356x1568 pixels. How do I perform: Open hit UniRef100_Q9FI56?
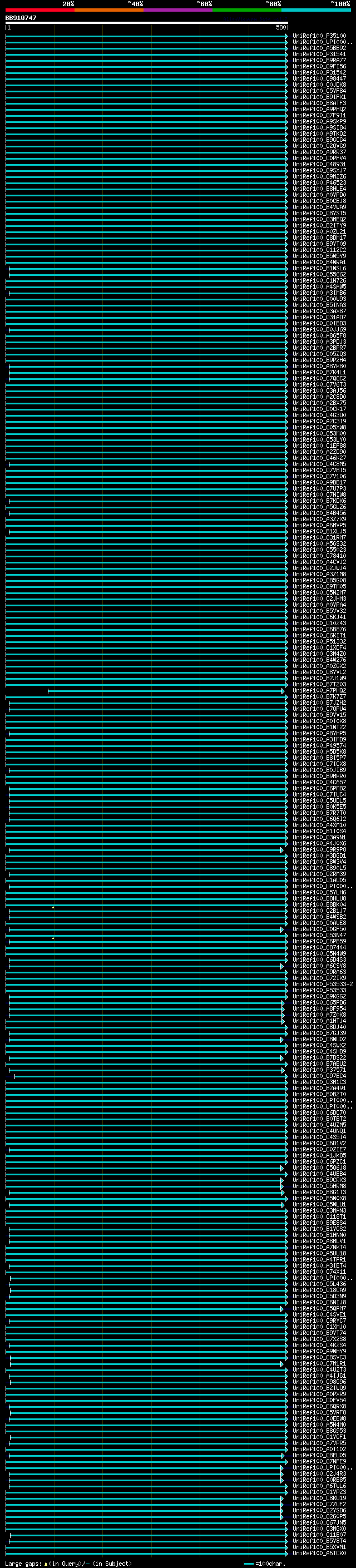[319, 66]
